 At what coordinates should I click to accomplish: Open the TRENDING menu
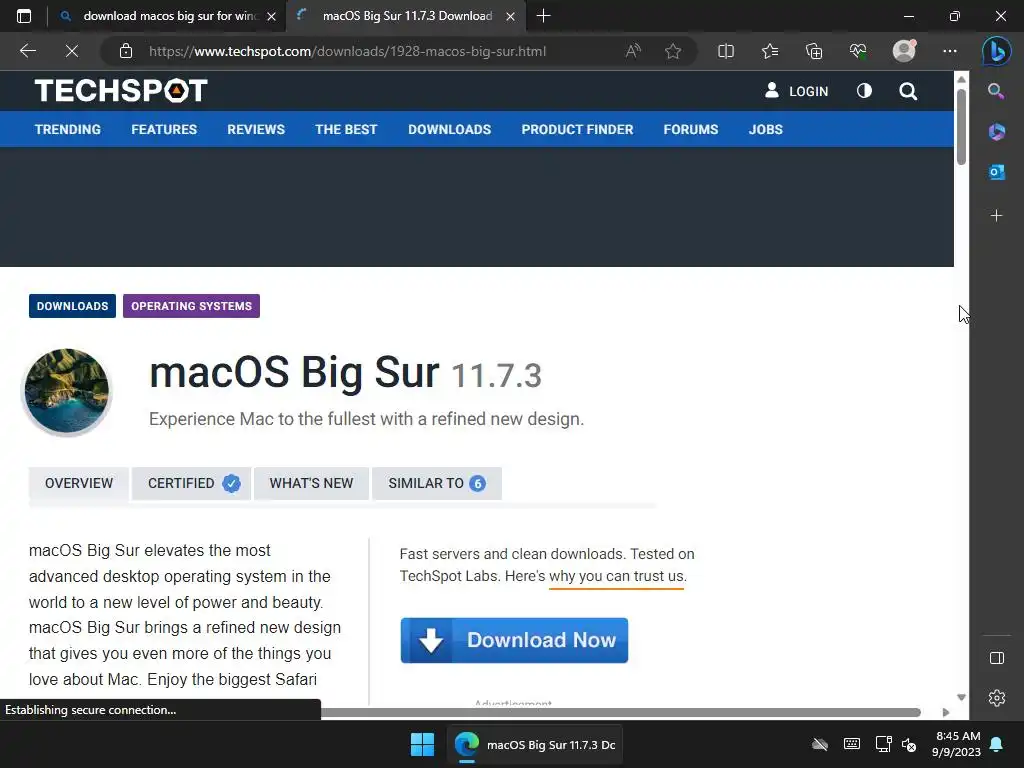pyautogui.click(x=68, y=129)
